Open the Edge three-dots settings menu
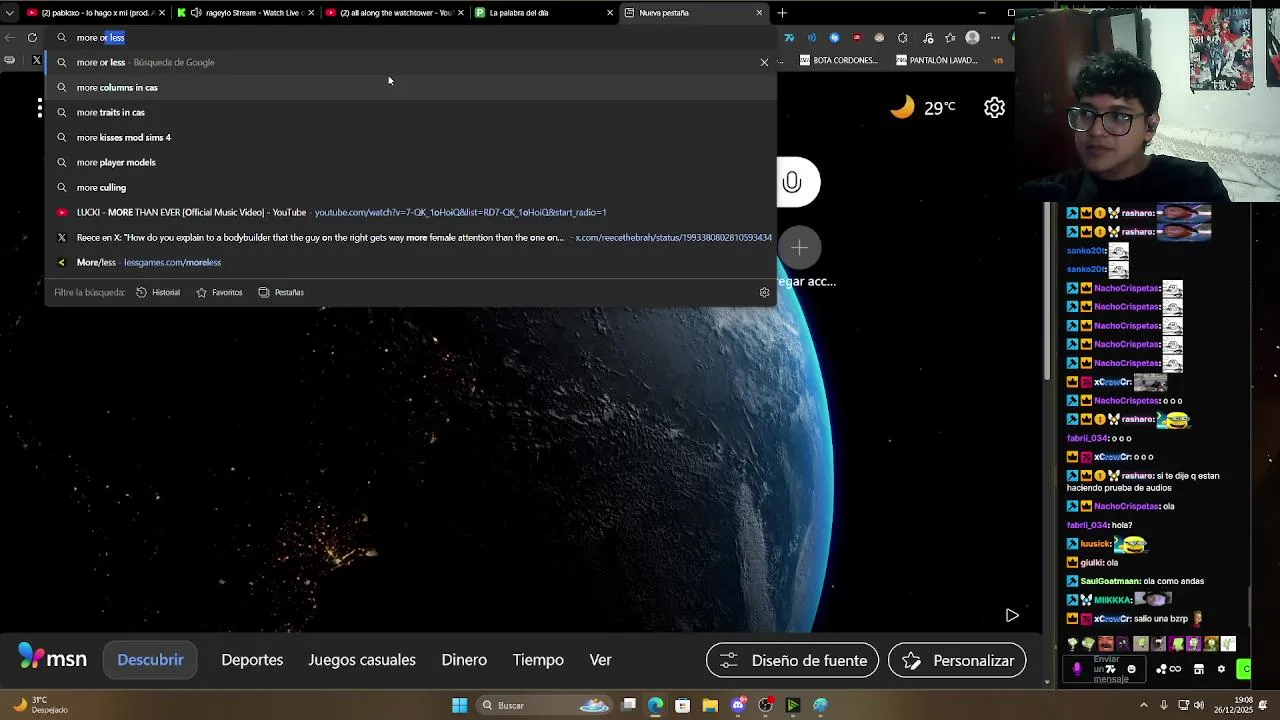 coord(995,38)
